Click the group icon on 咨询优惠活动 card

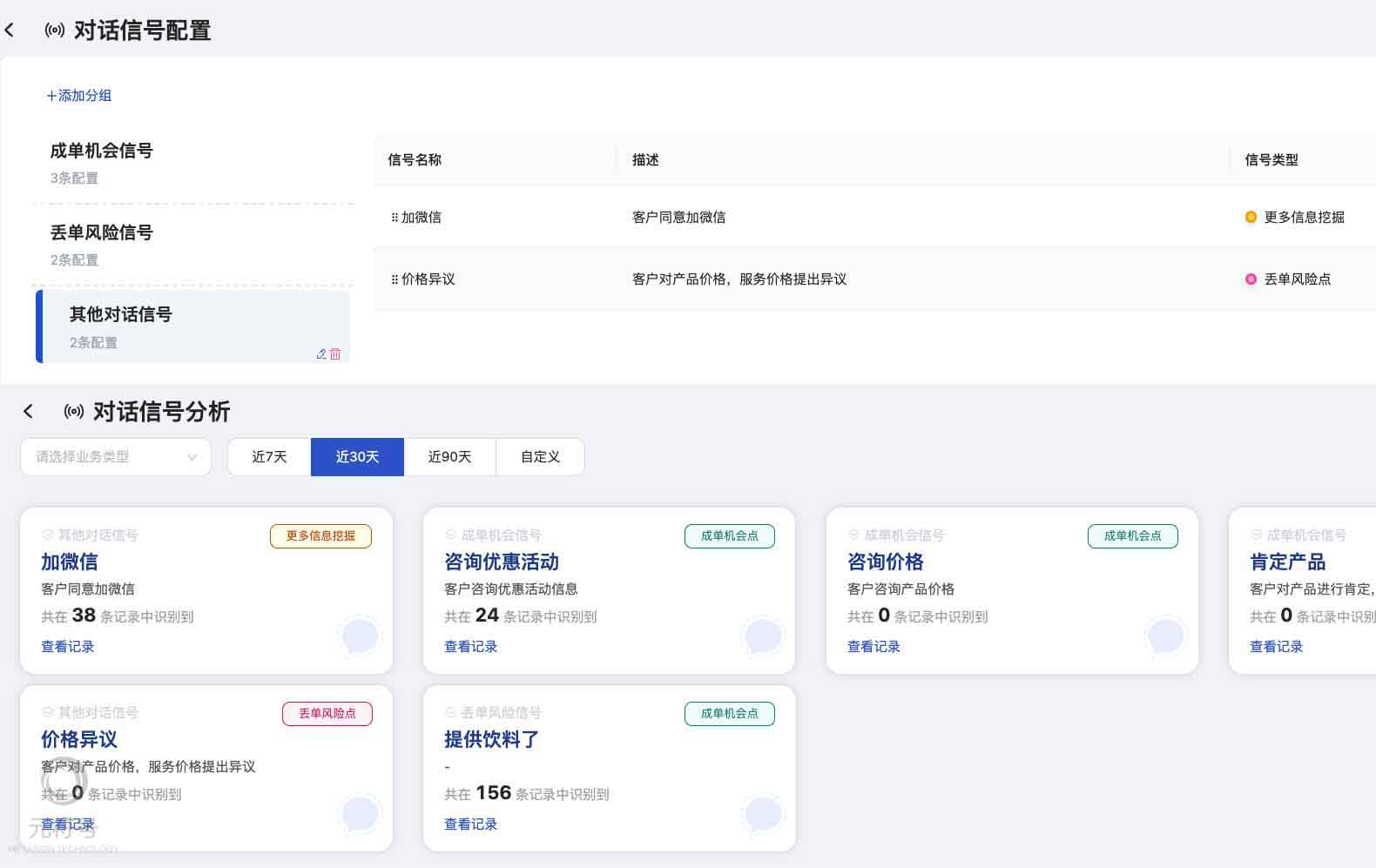click(451, 535)
